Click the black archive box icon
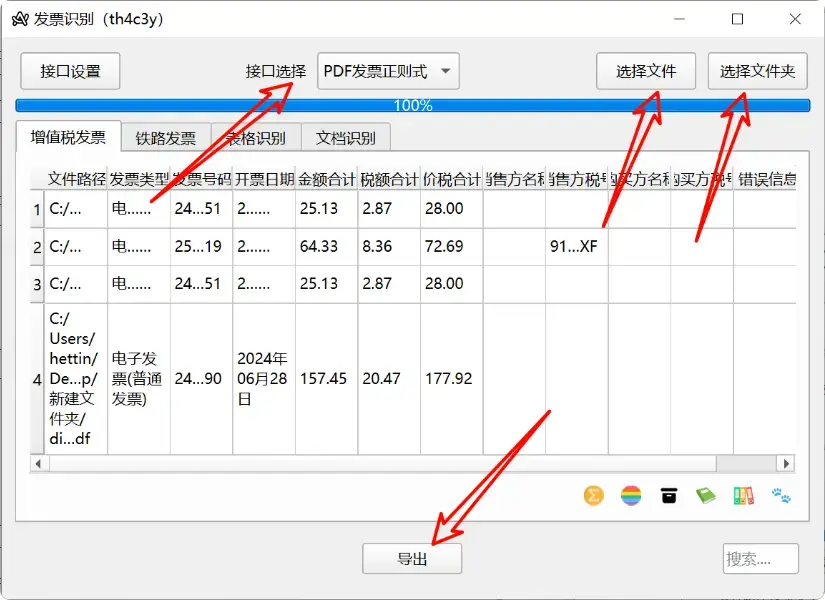 [x=668, y=495]
